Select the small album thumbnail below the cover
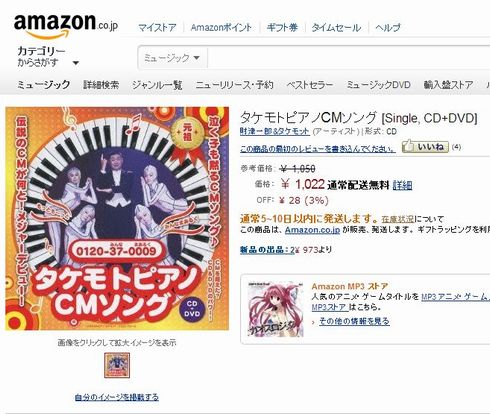 117,365
